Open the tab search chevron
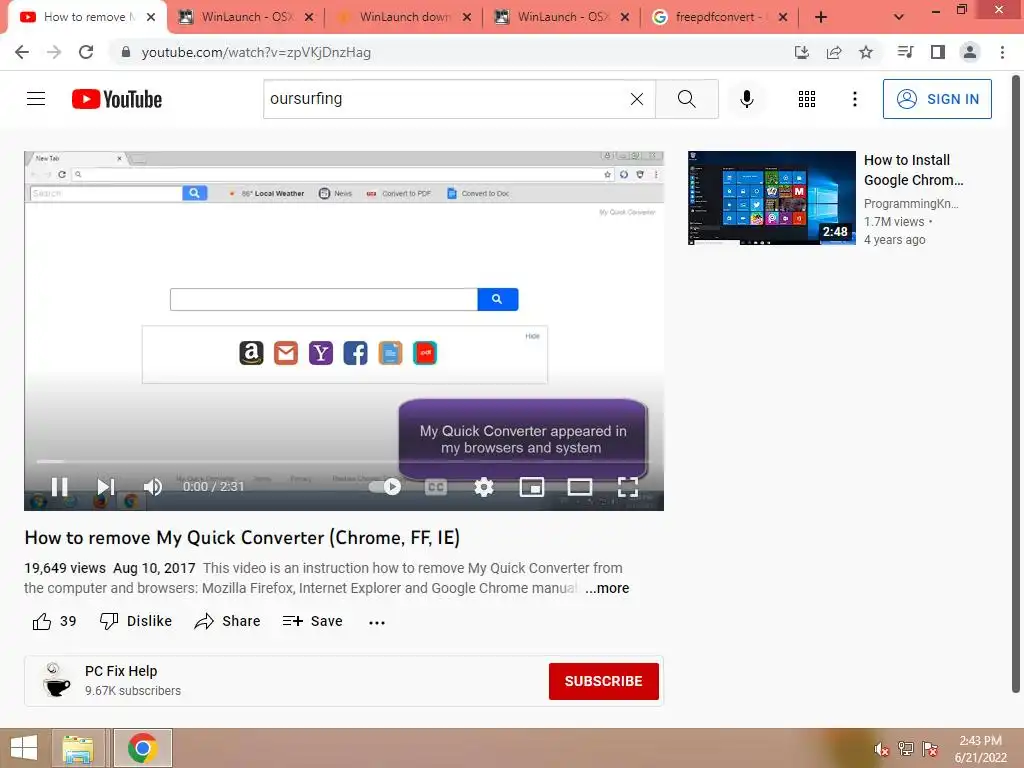Viewport: 1024px width, 768px height. [x=899, y=17]
